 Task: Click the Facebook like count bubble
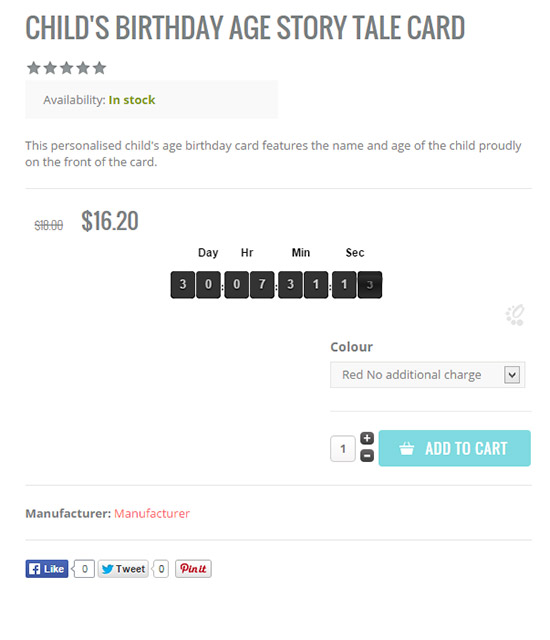pyautogui.click(x=84, y=569)
